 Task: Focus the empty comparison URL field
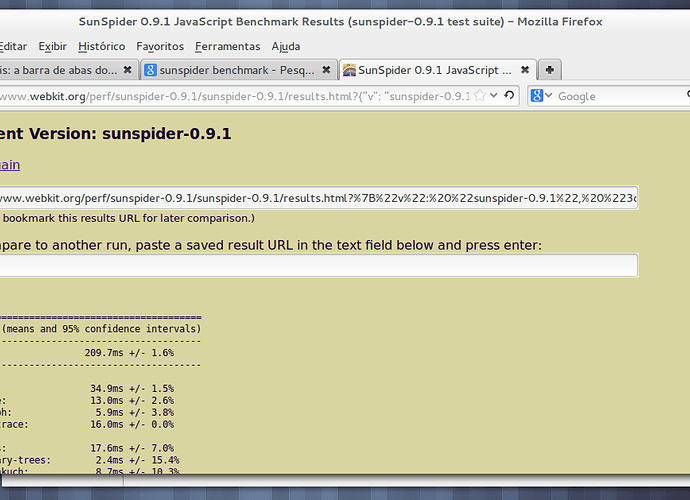pyautogui.click(x=319, y=265)
